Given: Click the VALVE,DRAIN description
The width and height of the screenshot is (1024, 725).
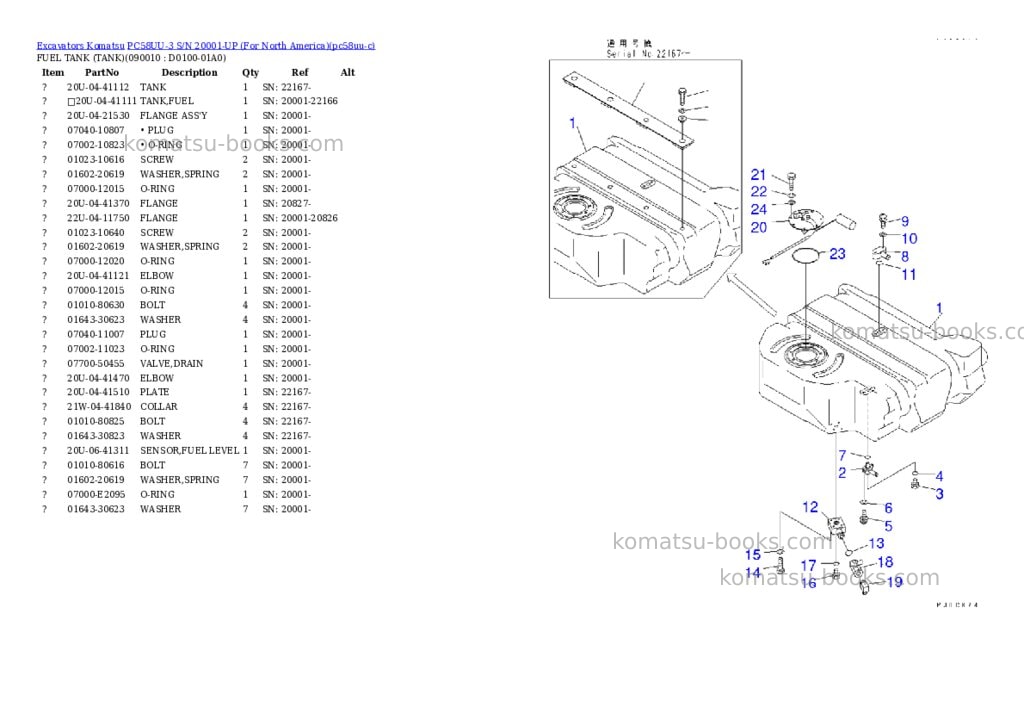Looking at the screenshot, I should [x=172, y=363].
